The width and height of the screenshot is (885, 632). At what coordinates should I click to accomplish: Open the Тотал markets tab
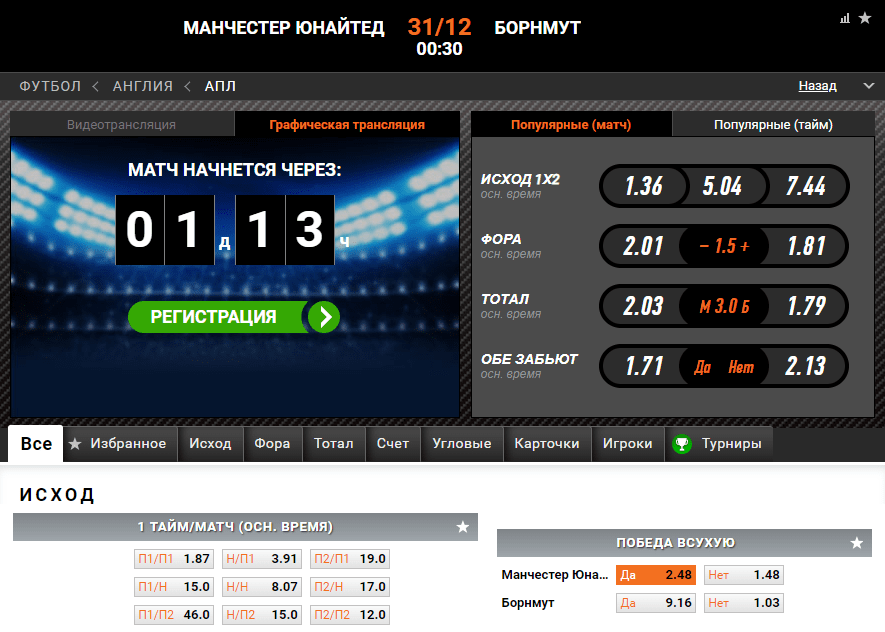334,444
